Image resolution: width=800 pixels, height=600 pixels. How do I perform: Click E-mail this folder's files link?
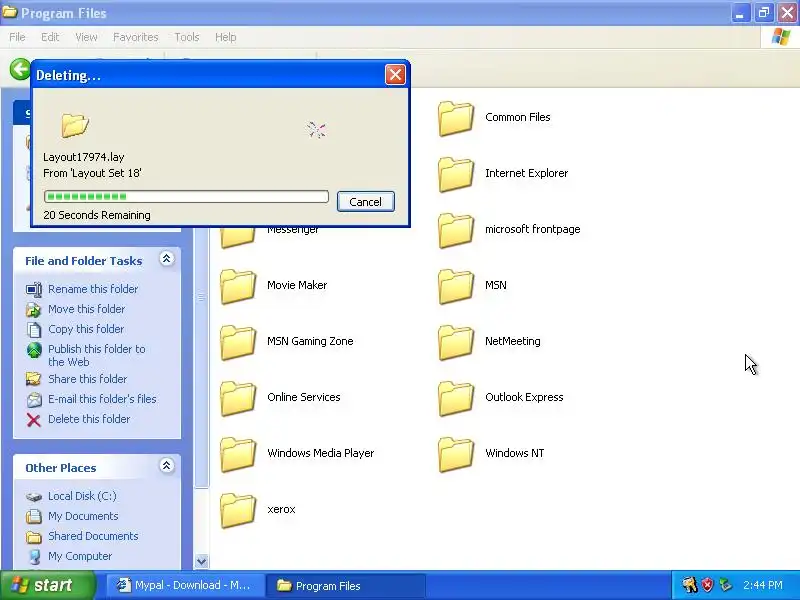click(x=102, y=399)
